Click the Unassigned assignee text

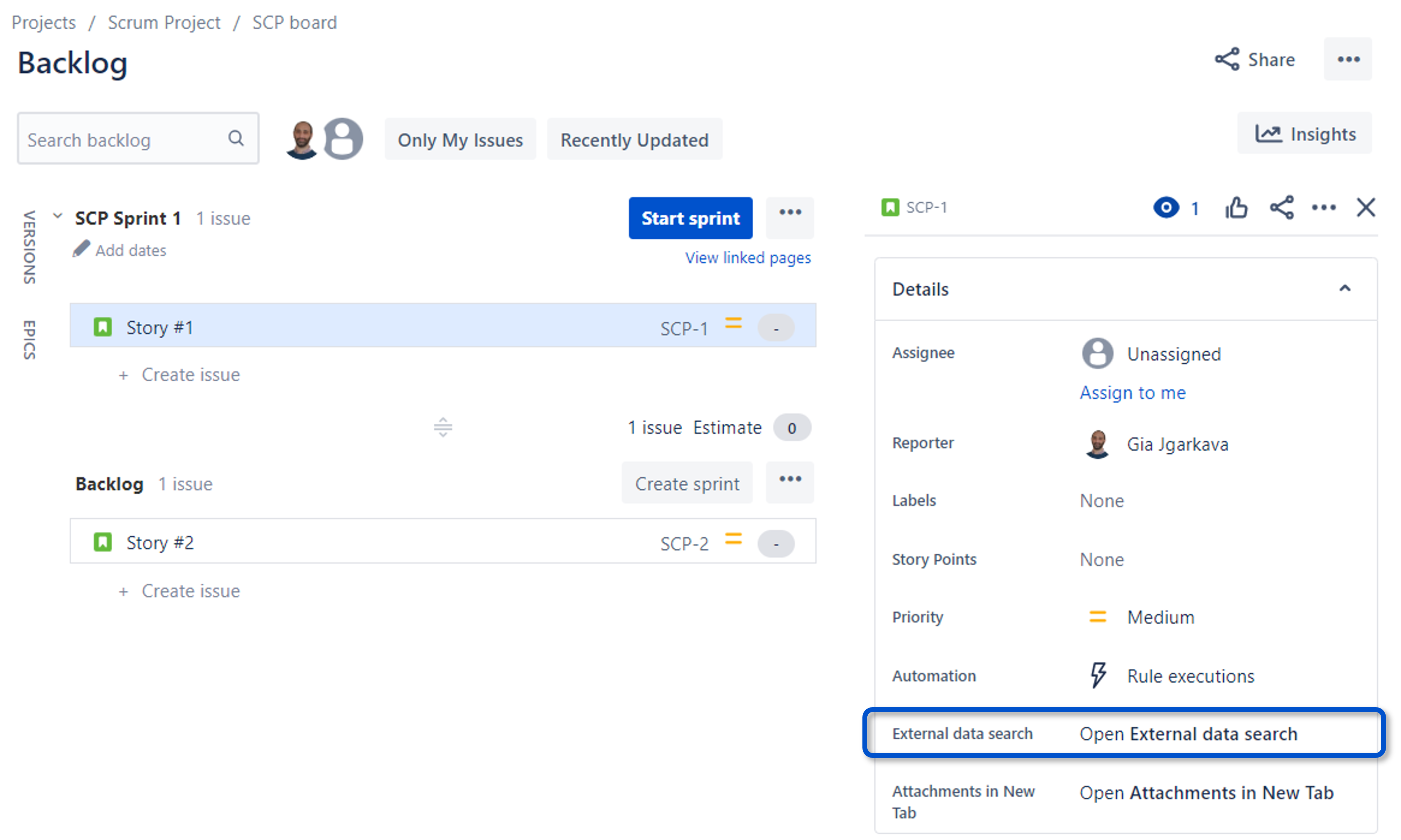(x=1173, y=354)
